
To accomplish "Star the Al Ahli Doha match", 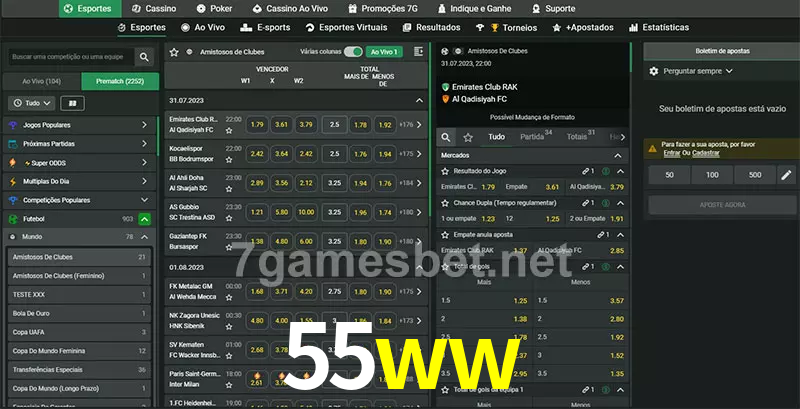I will click(229, 189).
